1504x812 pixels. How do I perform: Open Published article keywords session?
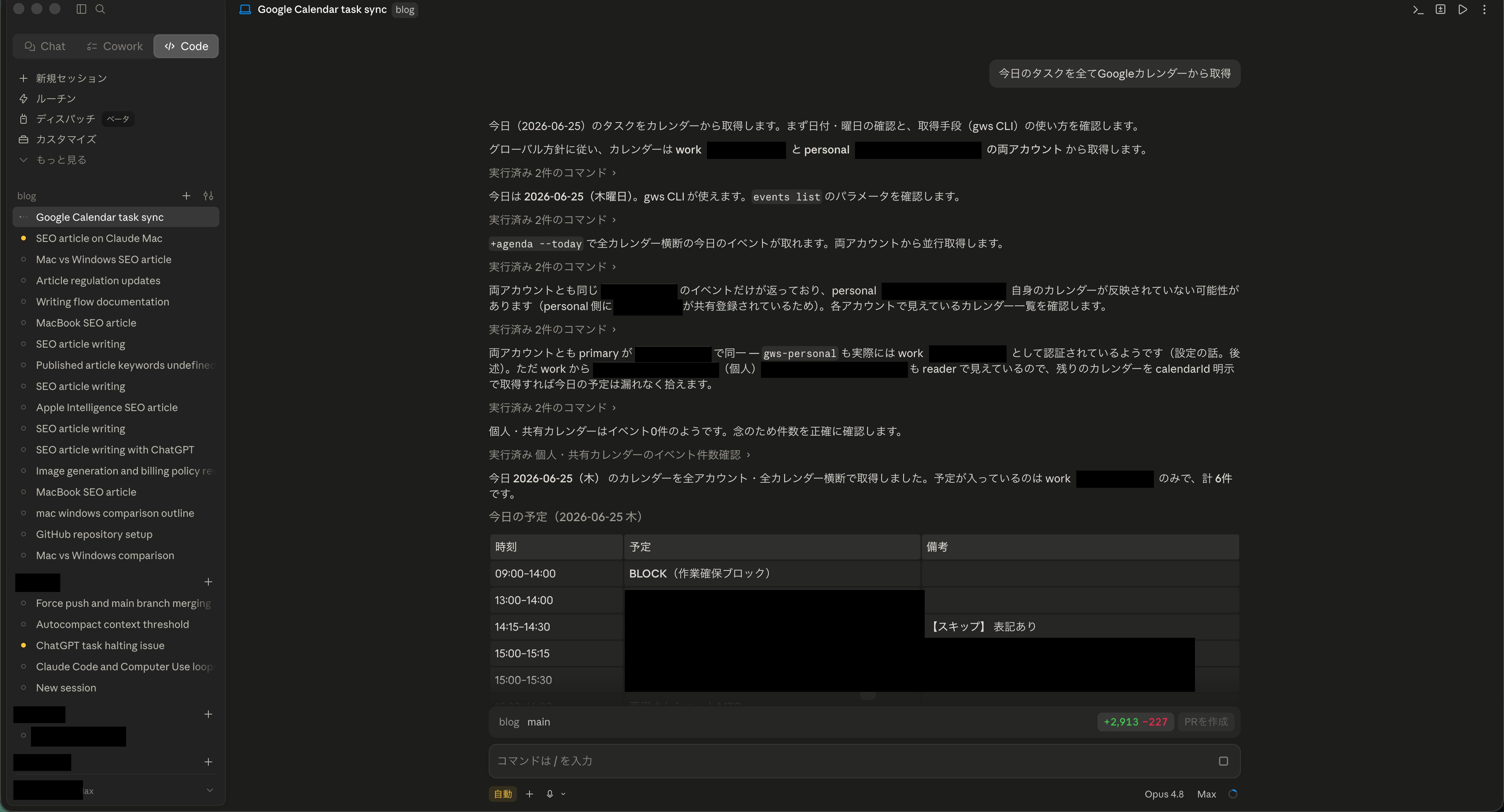tap(116, 365)
